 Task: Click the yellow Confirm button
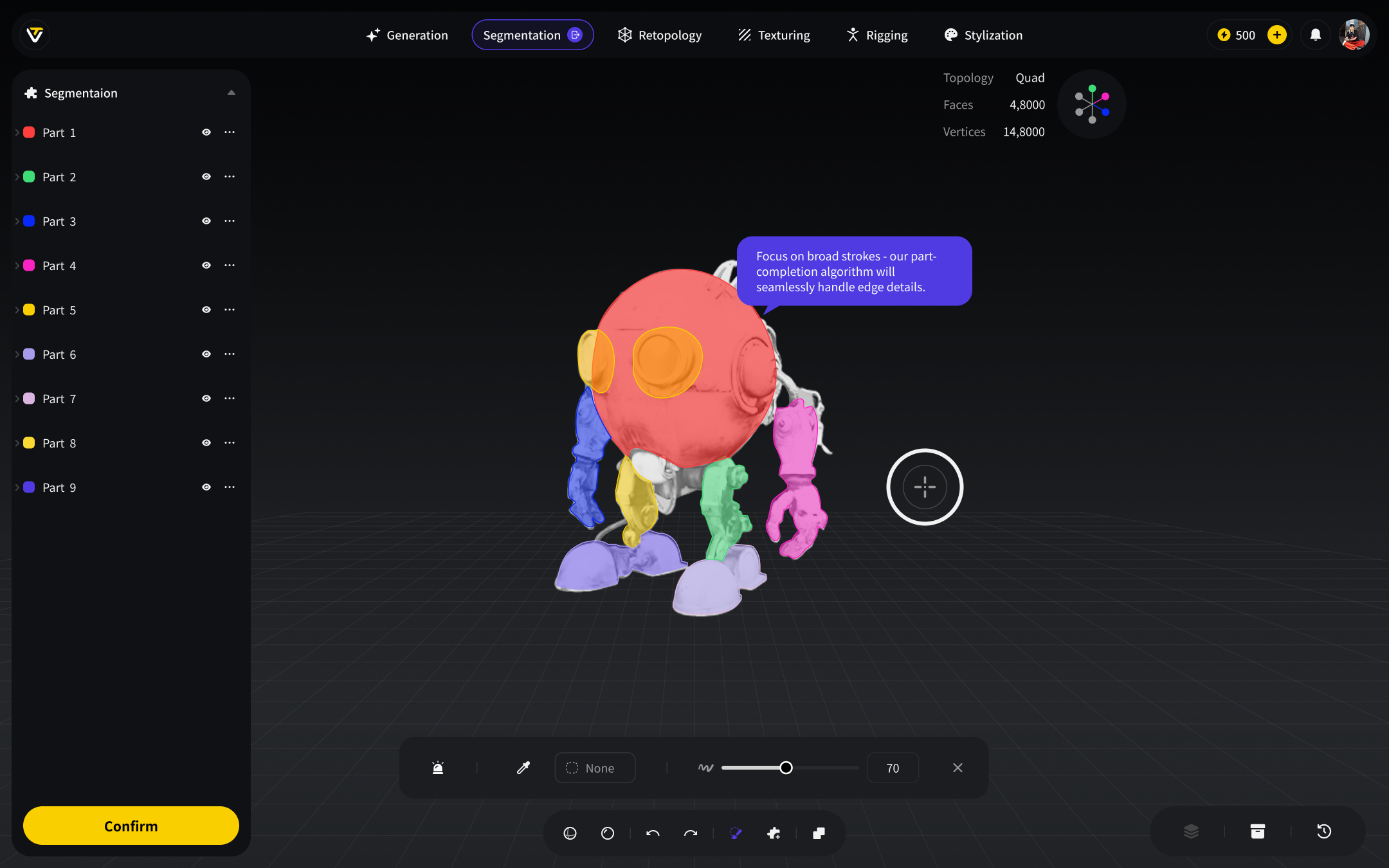pyautogui.click(x=131, y=826)
